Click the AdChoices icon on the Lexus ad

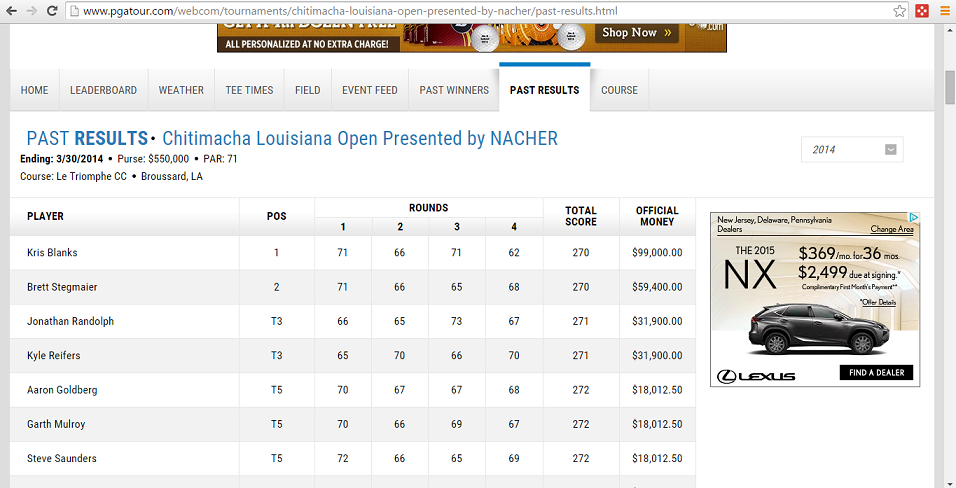913,218
